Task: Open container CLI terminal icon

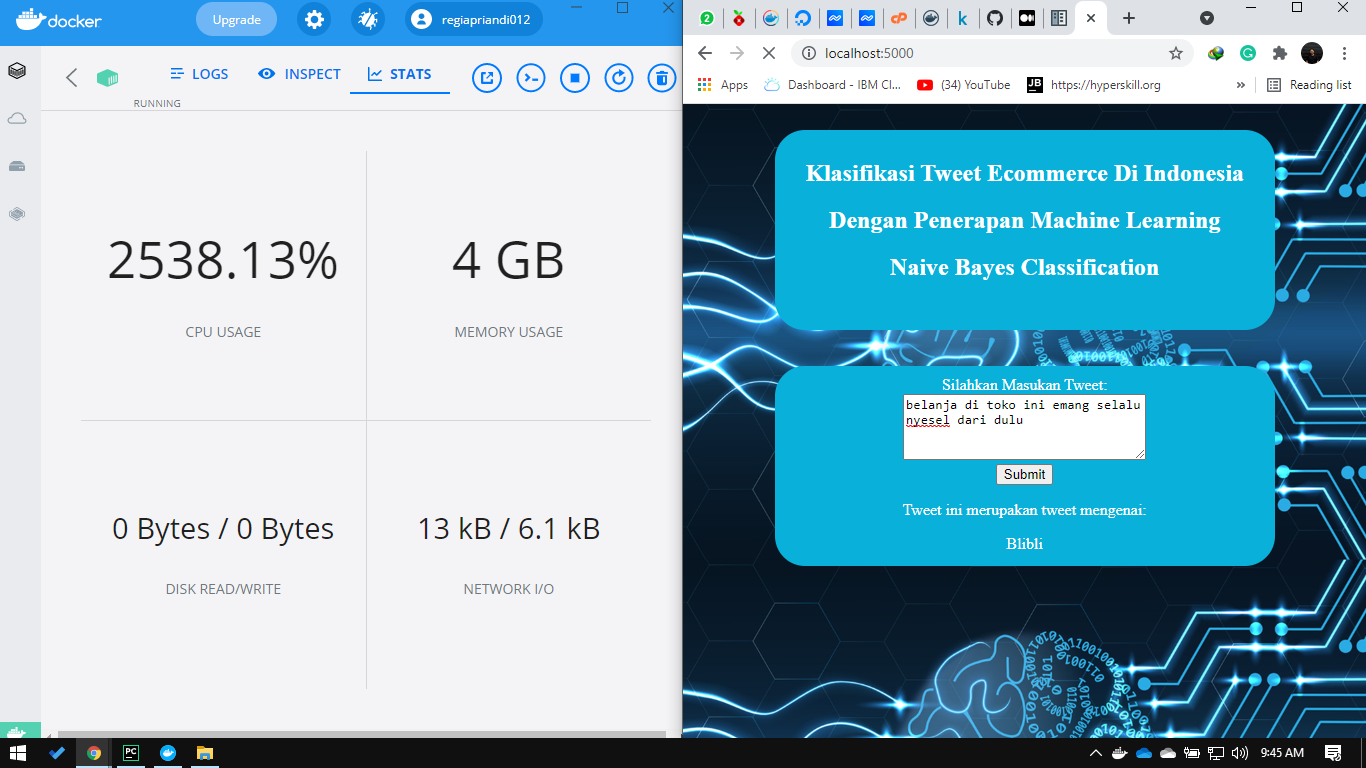Action: 531,78
